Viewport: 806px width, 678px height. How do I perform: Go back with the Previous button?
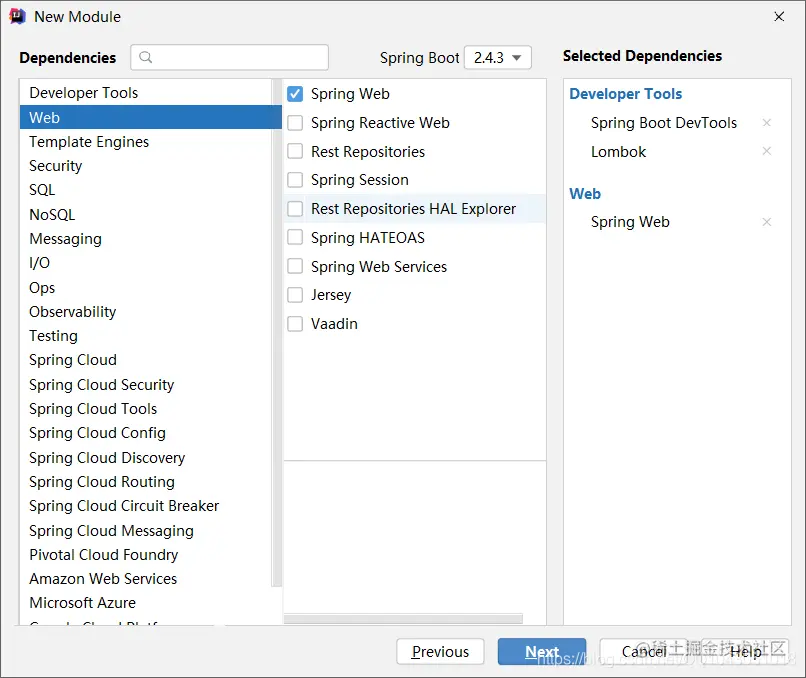tap(440, 652)
